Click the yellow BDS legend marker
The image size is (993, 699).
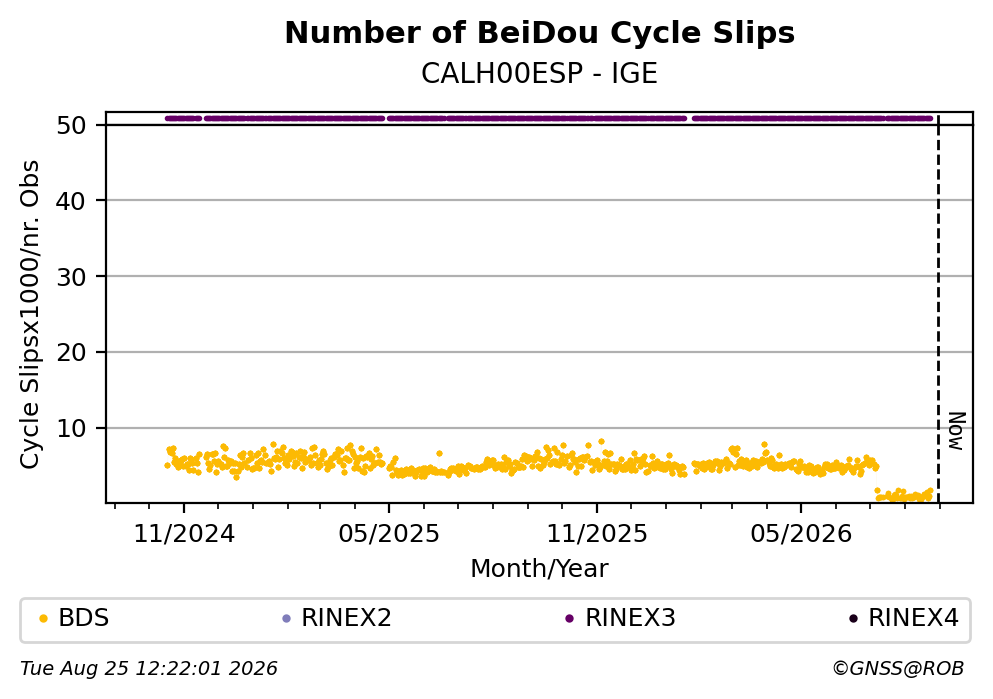pyautogui.click(x=43, y=619)
